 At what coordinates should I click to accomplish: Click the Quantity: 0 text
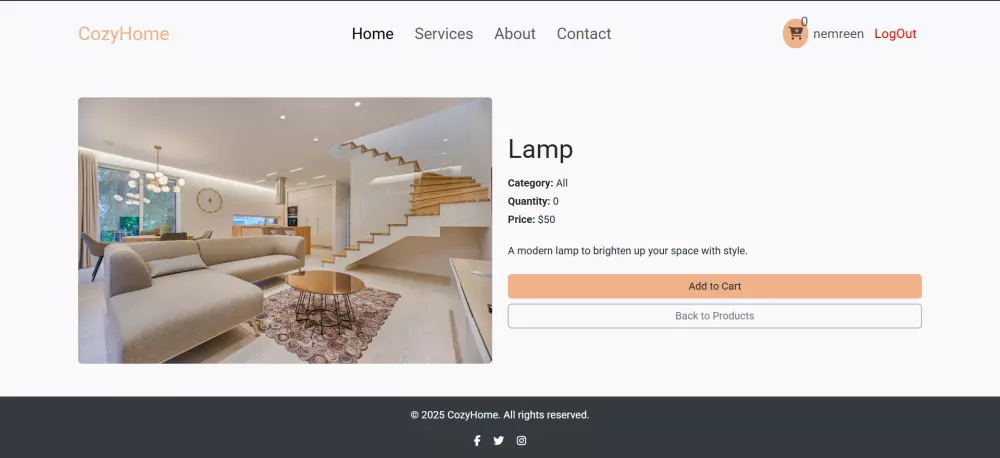(533, 202)
